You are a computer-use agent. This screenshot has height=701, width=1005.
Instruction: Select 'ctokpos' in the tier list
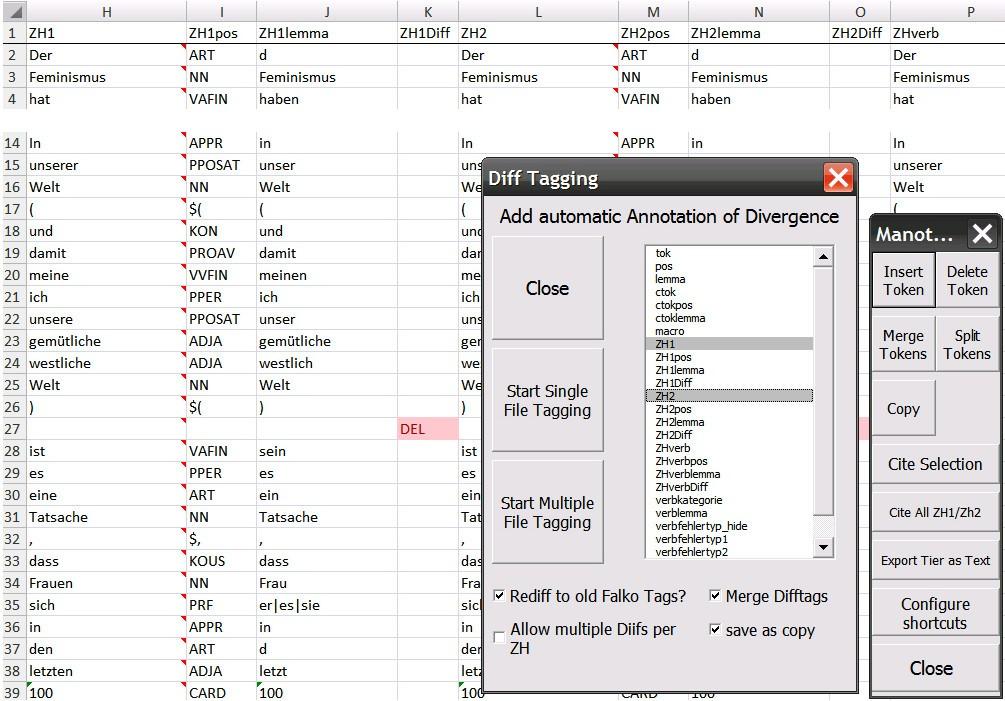pos(729,305)
